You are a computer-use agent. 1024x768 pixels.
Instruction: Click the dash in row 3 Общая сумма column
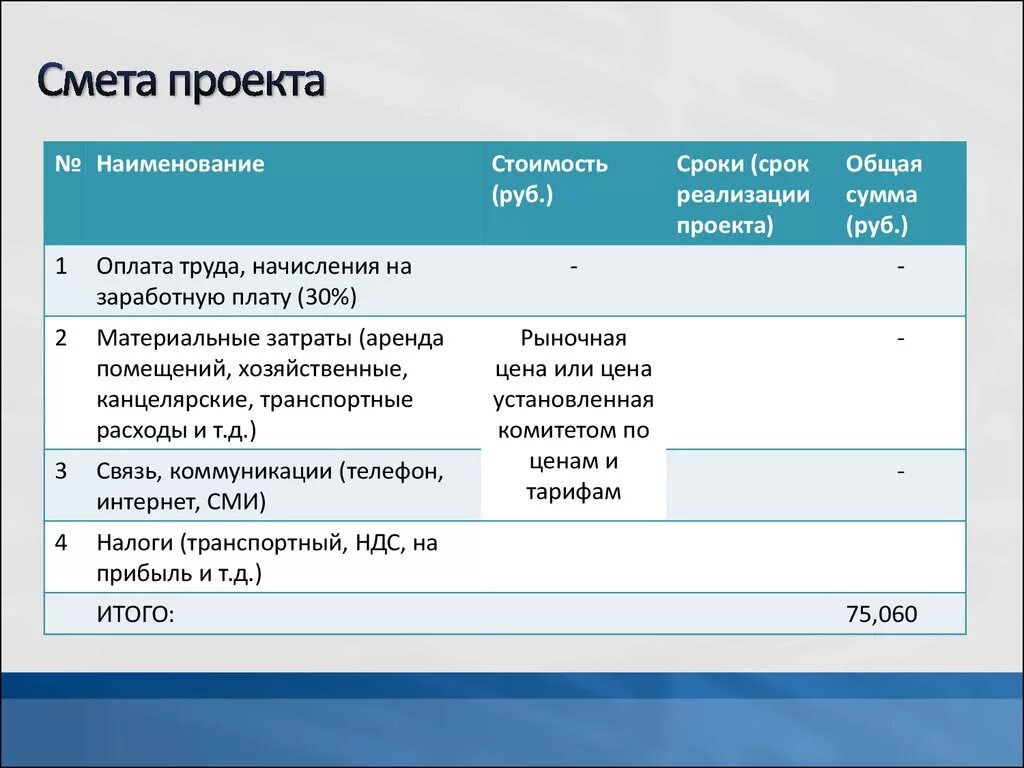click(901, 471)
